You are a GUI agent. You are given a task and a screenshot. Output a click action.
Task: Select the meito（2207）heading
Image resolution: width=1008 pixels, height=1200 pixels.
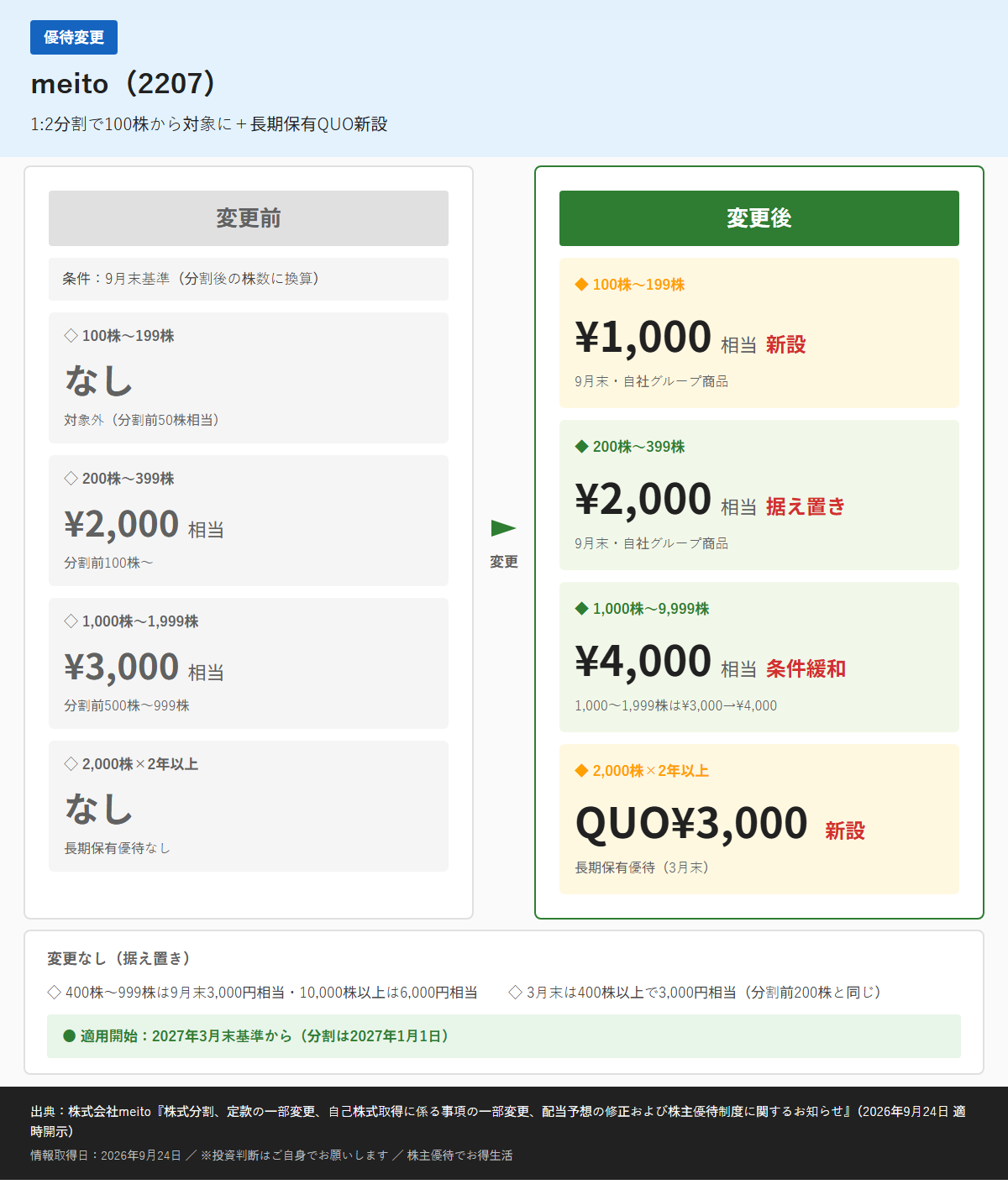pos(124,83)
